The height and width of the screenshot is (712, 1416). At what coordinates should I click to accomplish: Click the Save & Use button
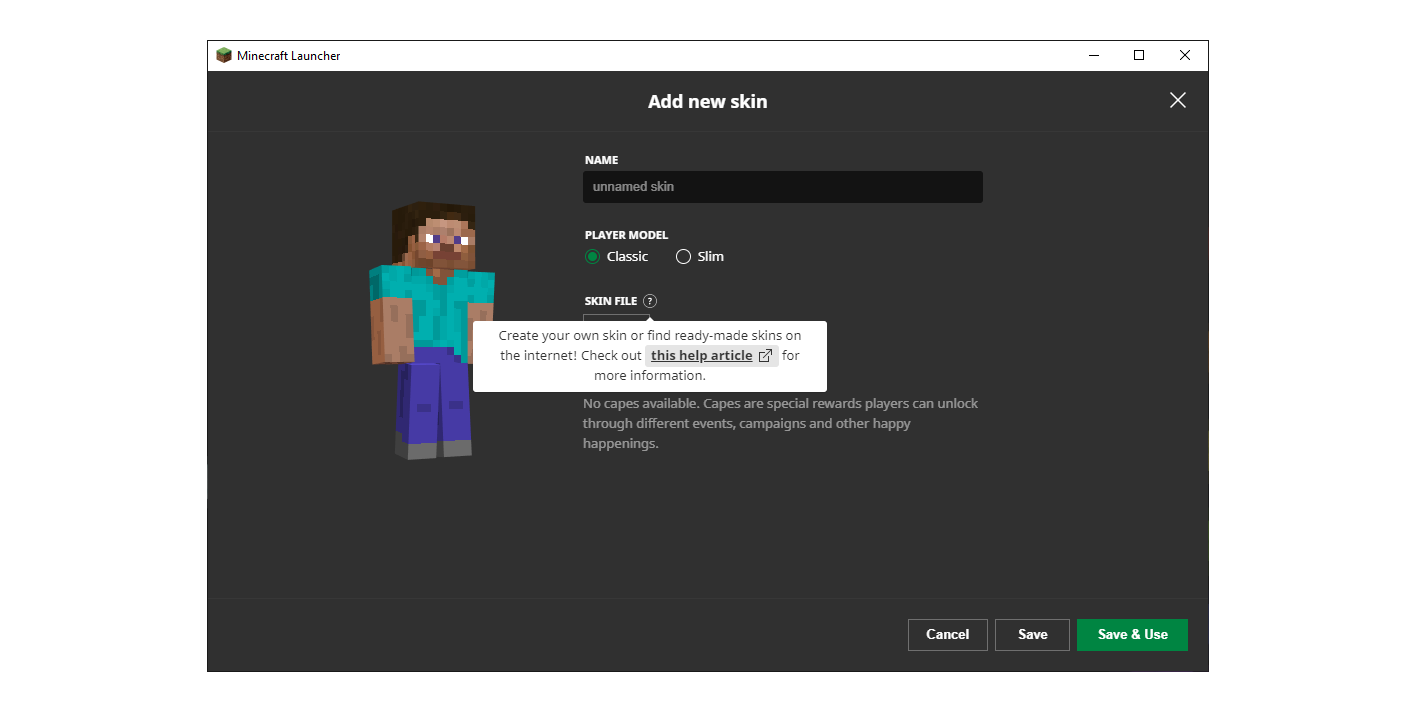[1132, 635]
